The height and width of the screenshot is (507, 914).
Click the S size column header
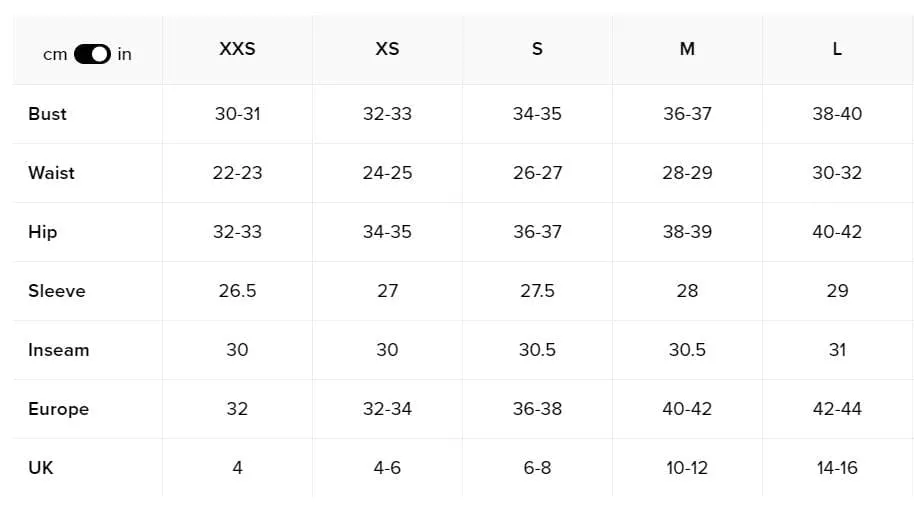(x=537, y=49)
